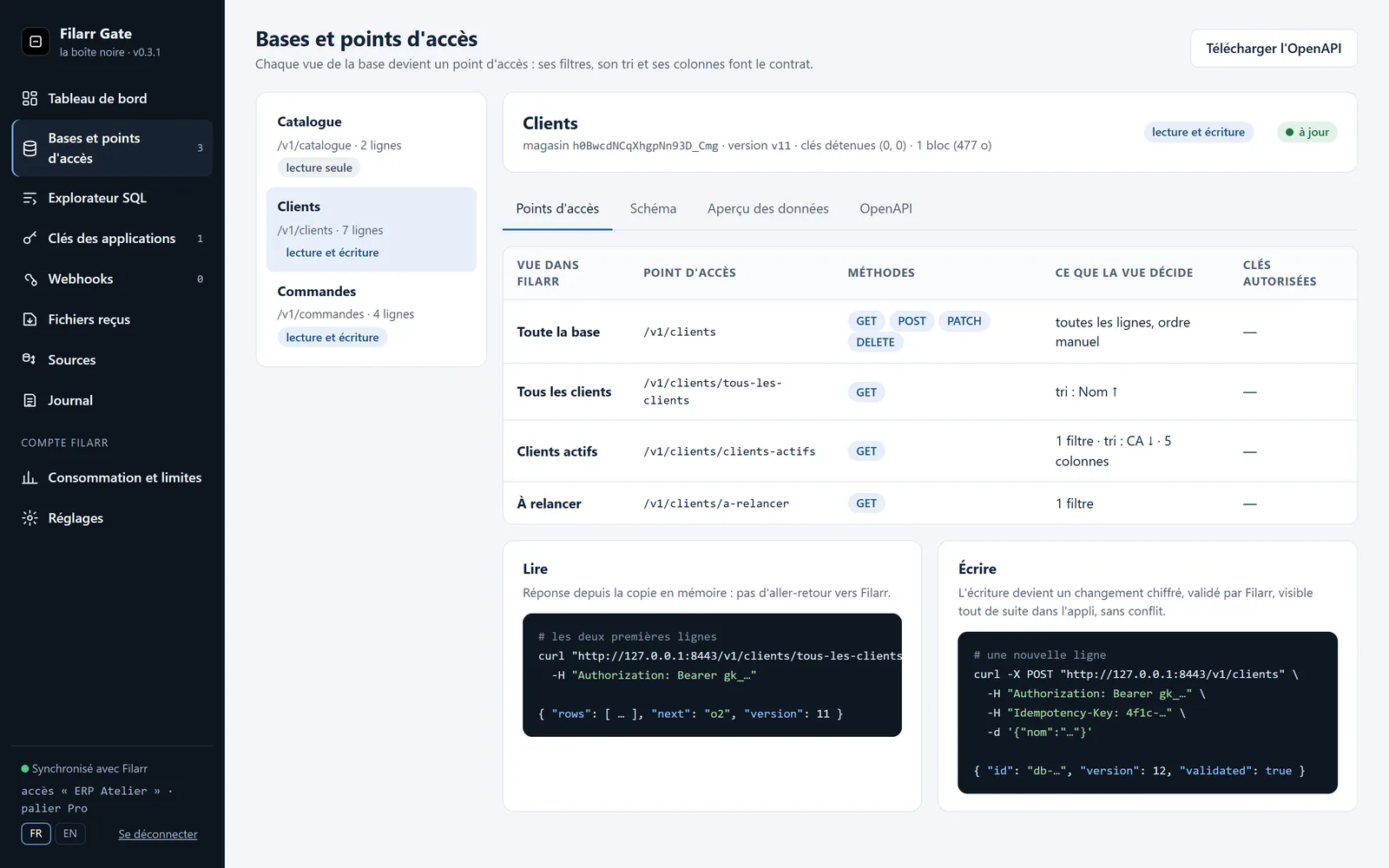Viewport: 1389px width, 868px height.
Task: Click the Toute la base row name
Action: [x=558, y=332]
